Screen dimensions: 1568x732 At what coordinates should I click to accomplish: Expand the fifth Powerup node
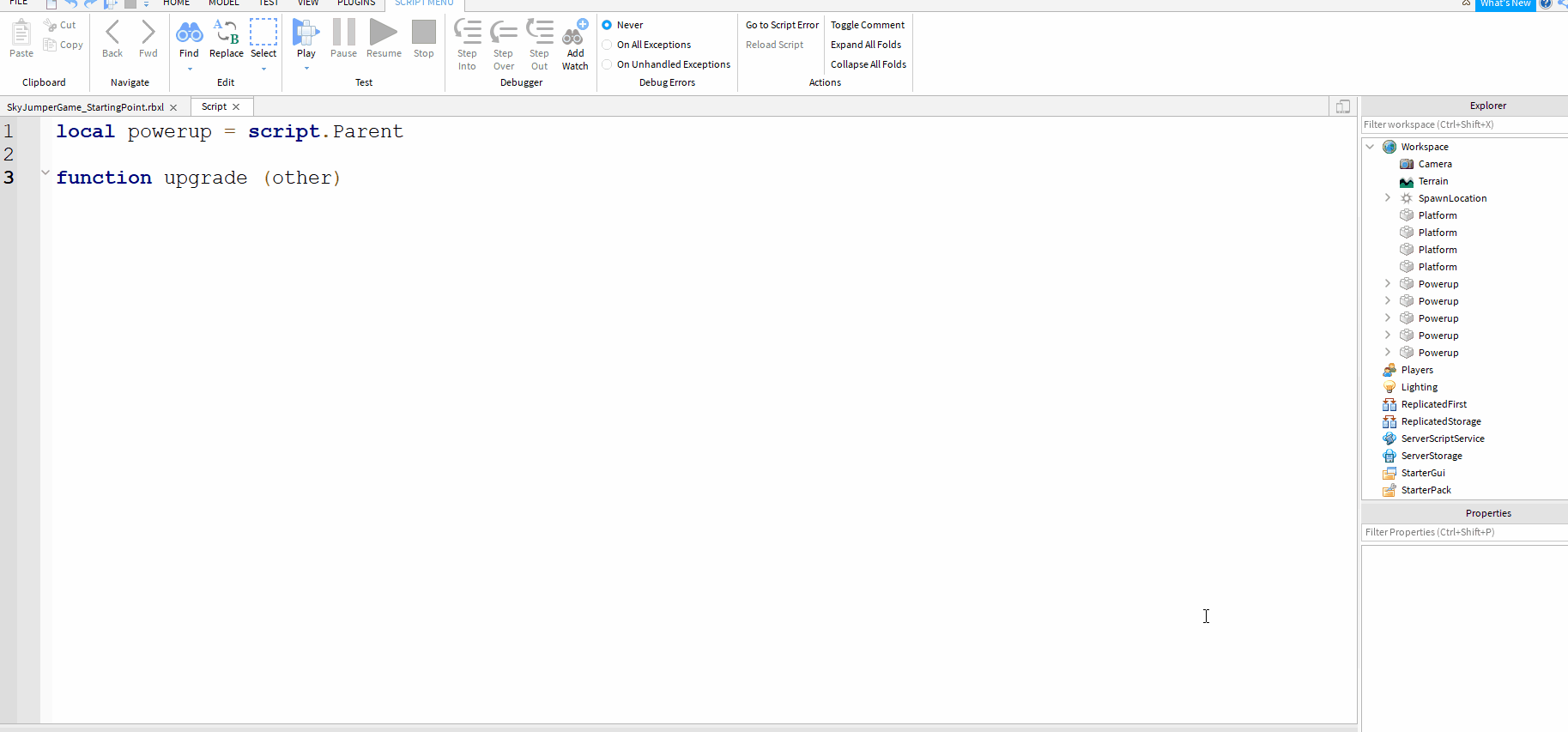pyautogui.click(x=1388, y=353)
